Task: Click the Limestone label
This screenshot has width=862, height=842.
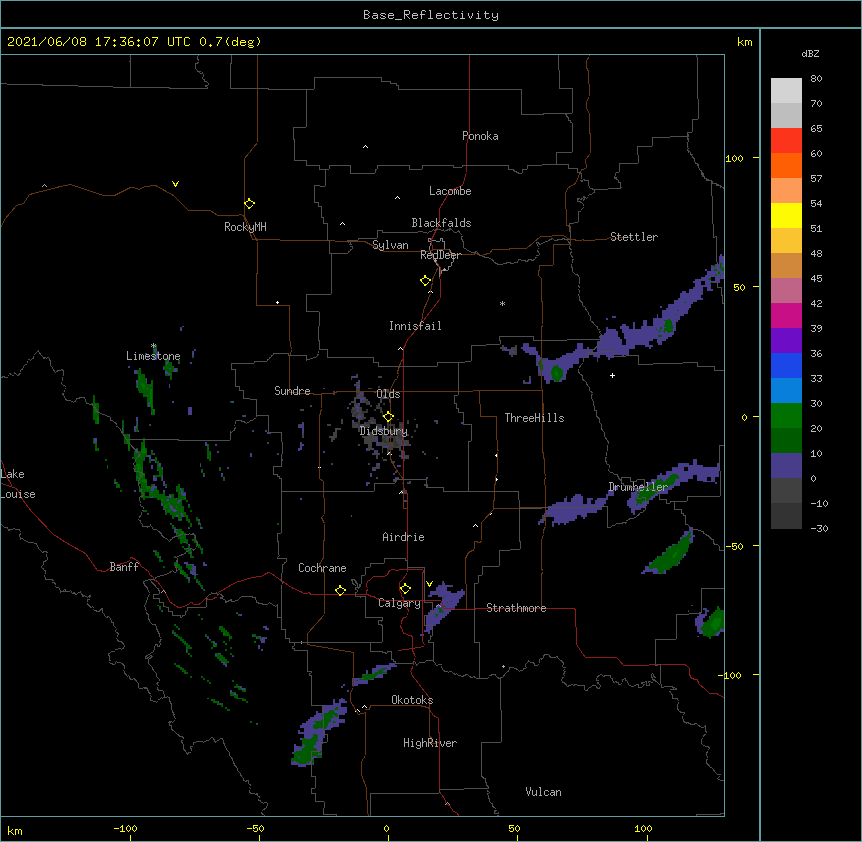Action: click(x=153, y=356)
